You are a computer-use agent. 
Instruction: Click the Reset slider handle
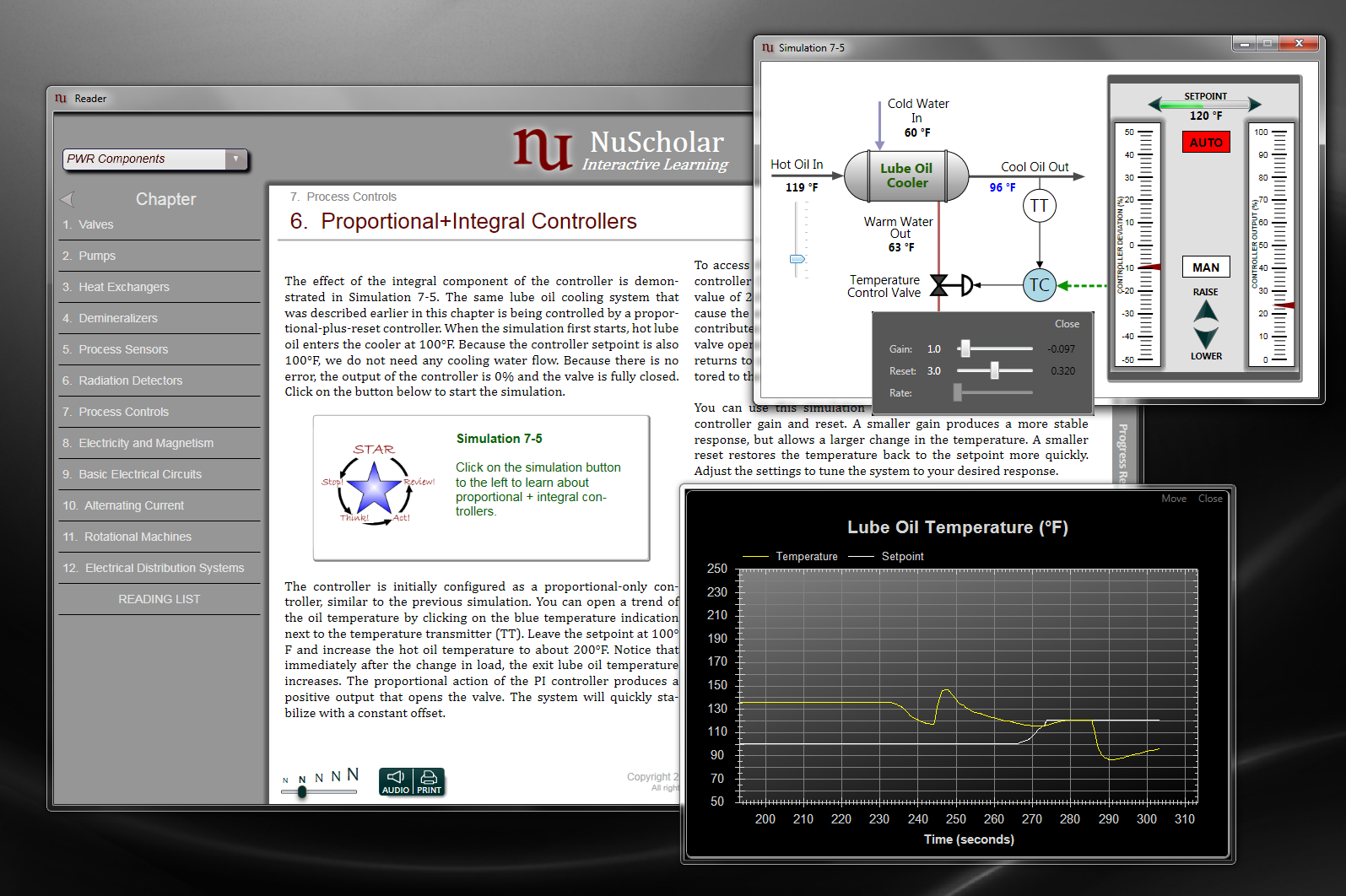click(x=995, y=370)
